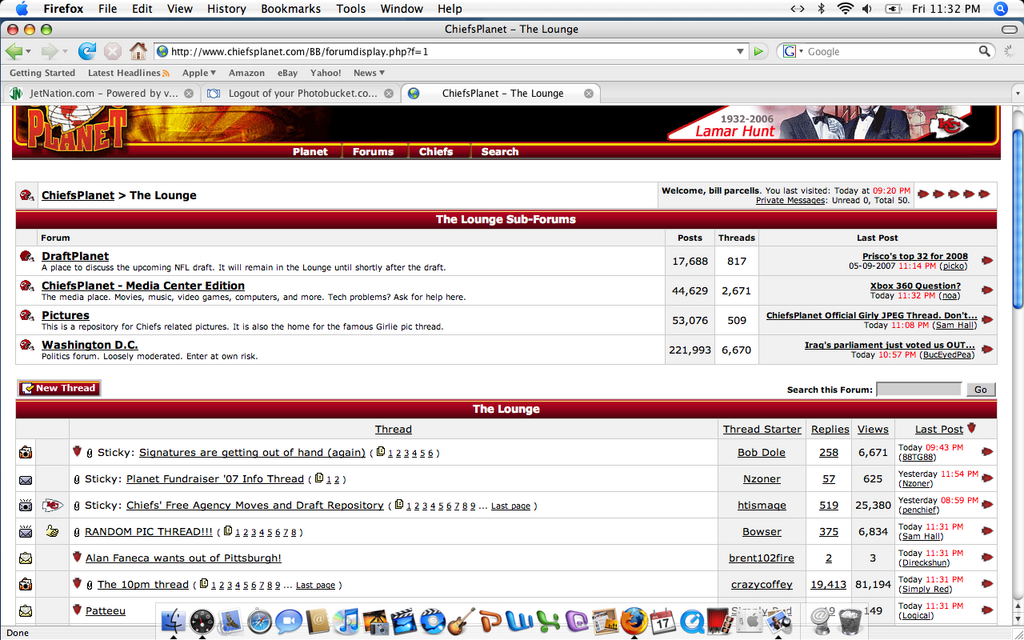Expand the address bar history dropdown arrow
Screen dimensions: 1024x640
[740, 51]
